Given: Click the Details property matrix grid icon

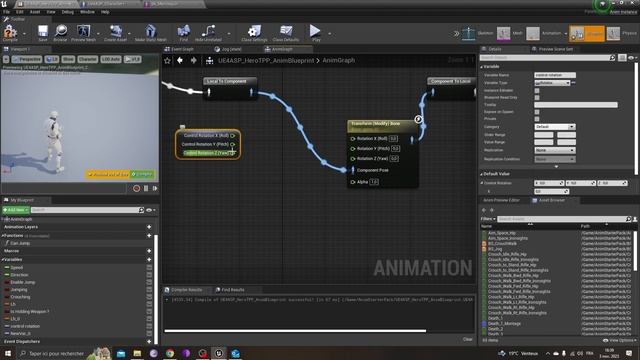Looking at the screenshot, I should (x=622, y=58).
